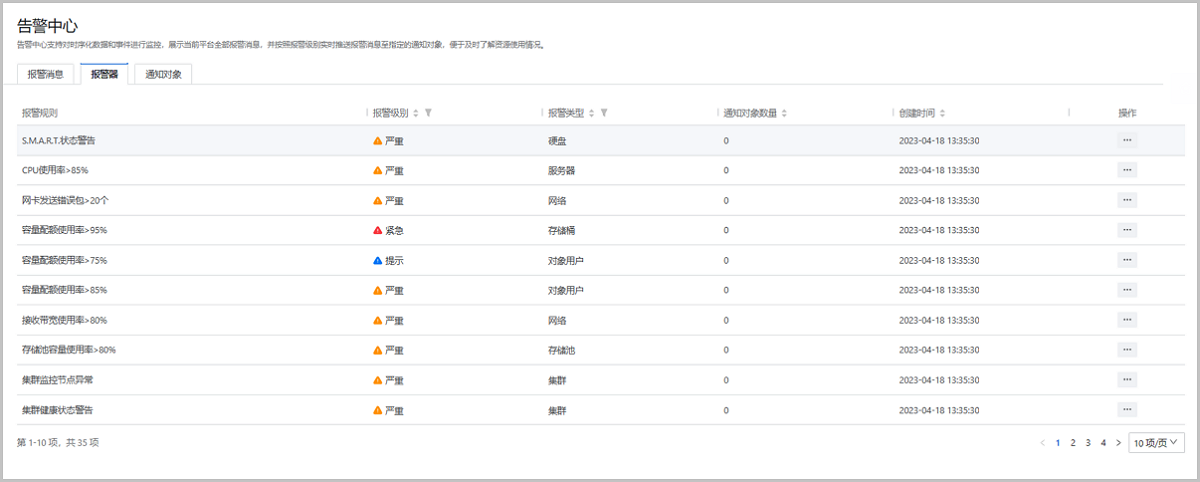Open actions menu for 集群健康状态警告 row
The image size is (1200, 482).
(1127, 410)
